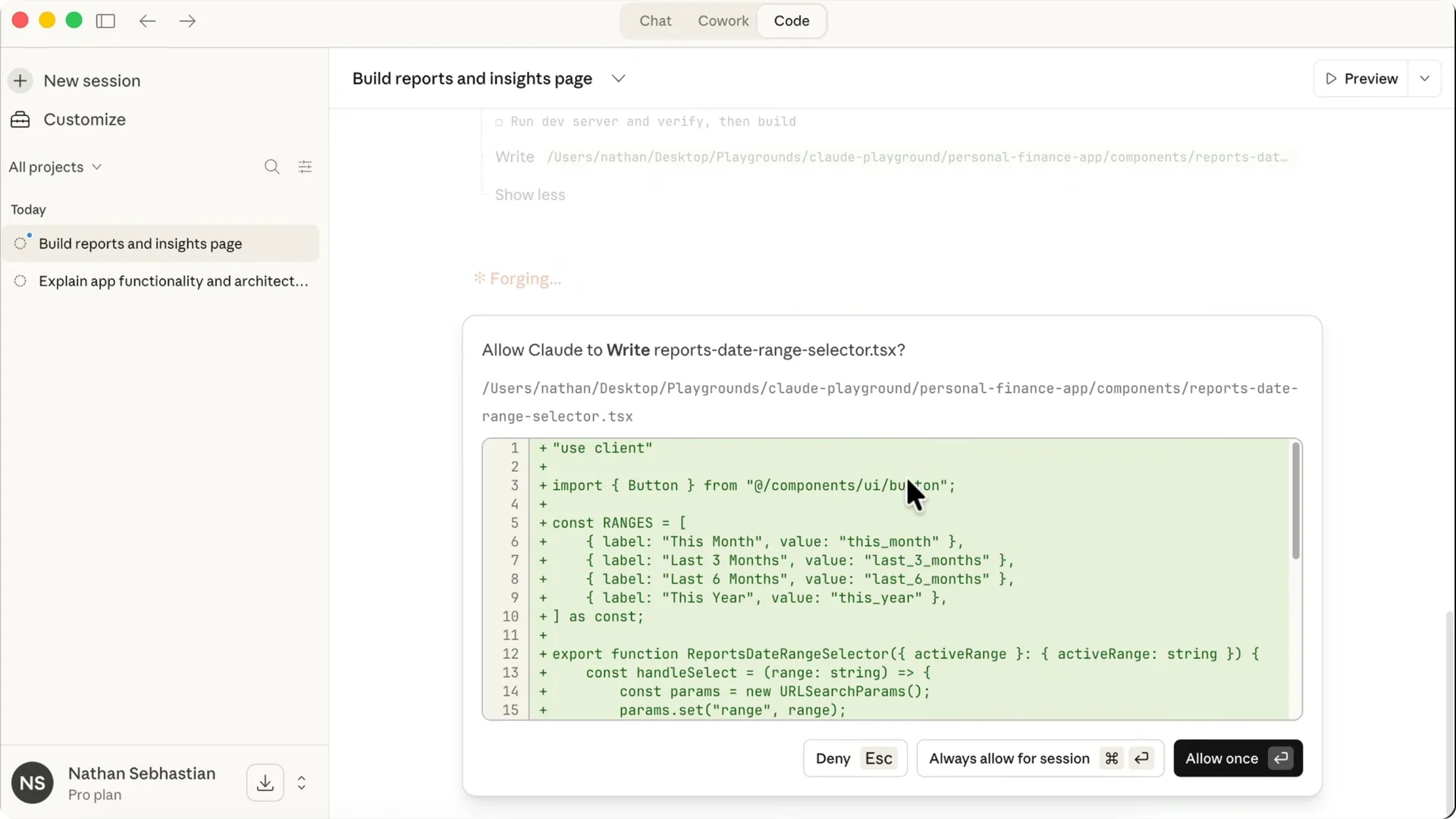Click the new URLSearchParams code line
Screen dimensions: 1456x819
pos(774,692)
